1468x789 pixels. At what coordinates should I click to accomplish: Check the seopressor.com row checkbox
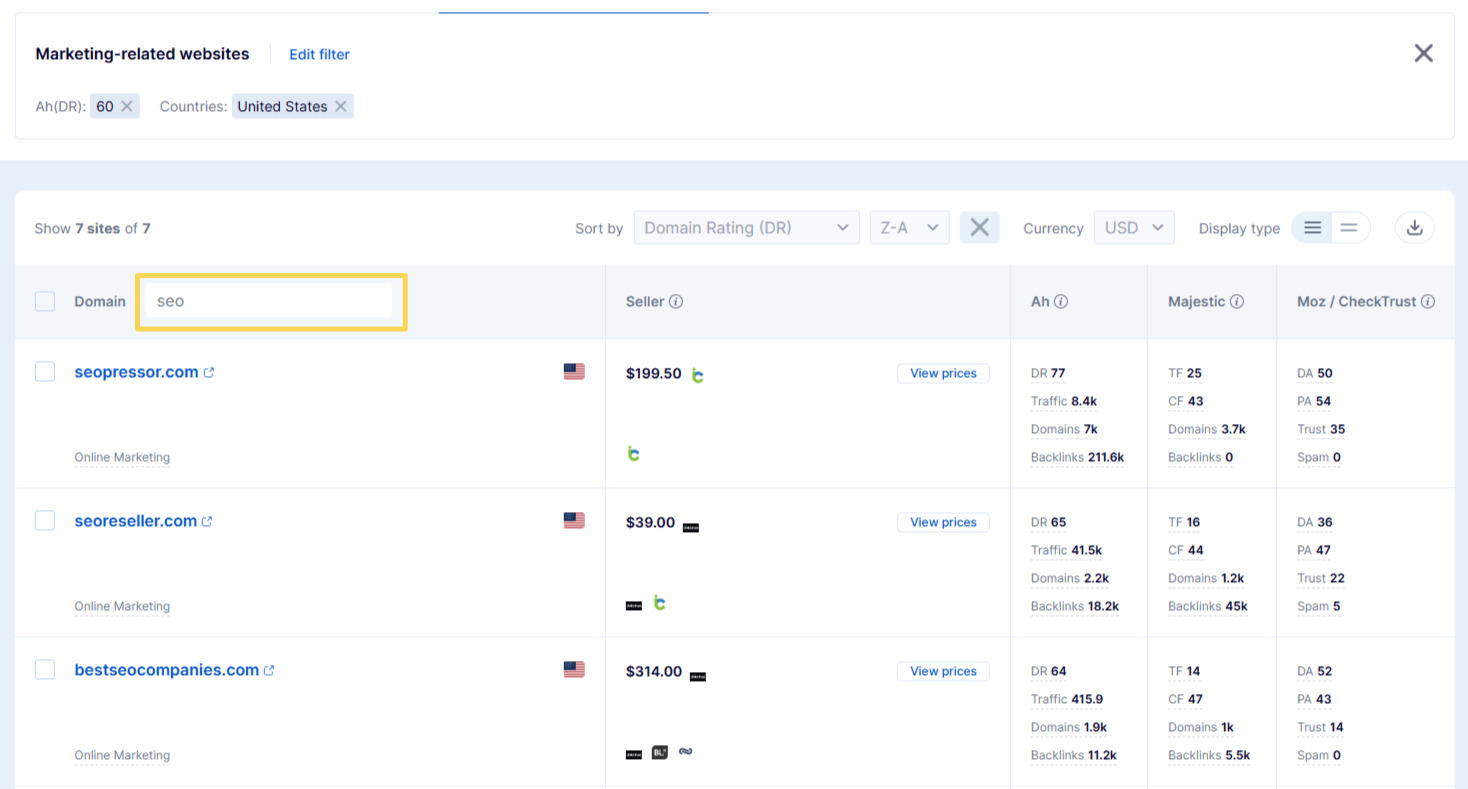pyautogui.click(x=45, y=372)
